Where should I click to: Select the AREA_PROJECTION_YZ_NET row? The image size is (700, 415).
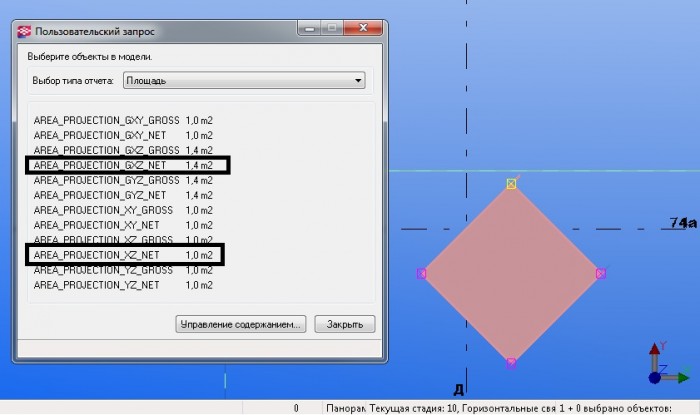point(123,285)
